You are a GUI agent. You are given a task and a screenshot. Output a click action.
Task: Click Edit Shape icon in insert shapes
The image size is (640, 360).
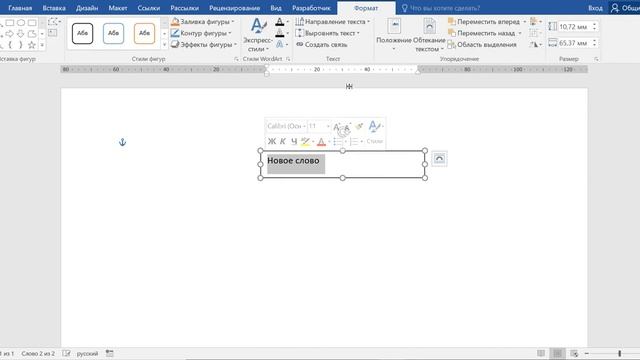pos(53,22)
